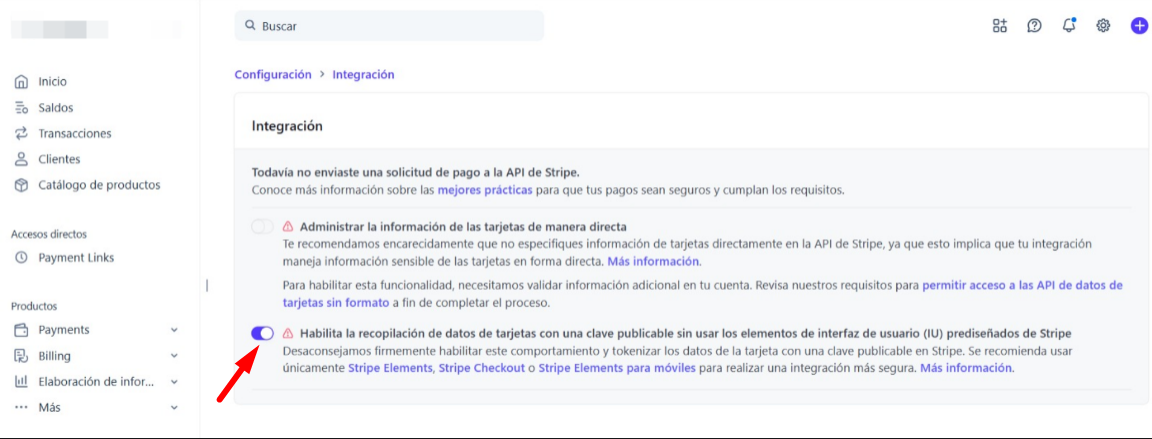Expand the Elaboración de informes chevron
The height and width of the screenshot is (439, 1152).
(x=174, y=382)
